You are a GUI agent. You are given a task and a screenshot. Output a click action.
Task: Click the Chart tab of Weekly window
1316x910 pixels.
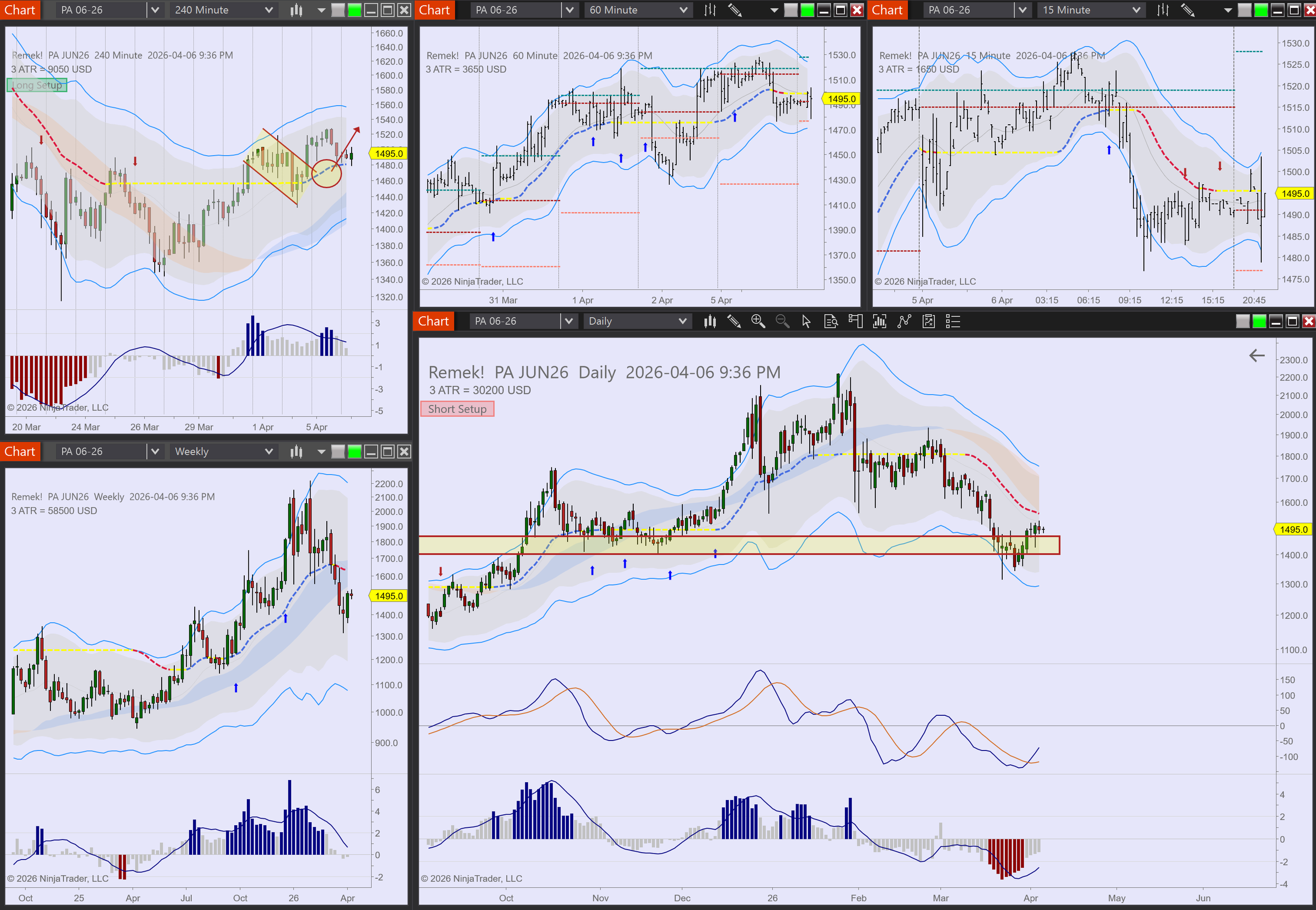tap(20, 452)
